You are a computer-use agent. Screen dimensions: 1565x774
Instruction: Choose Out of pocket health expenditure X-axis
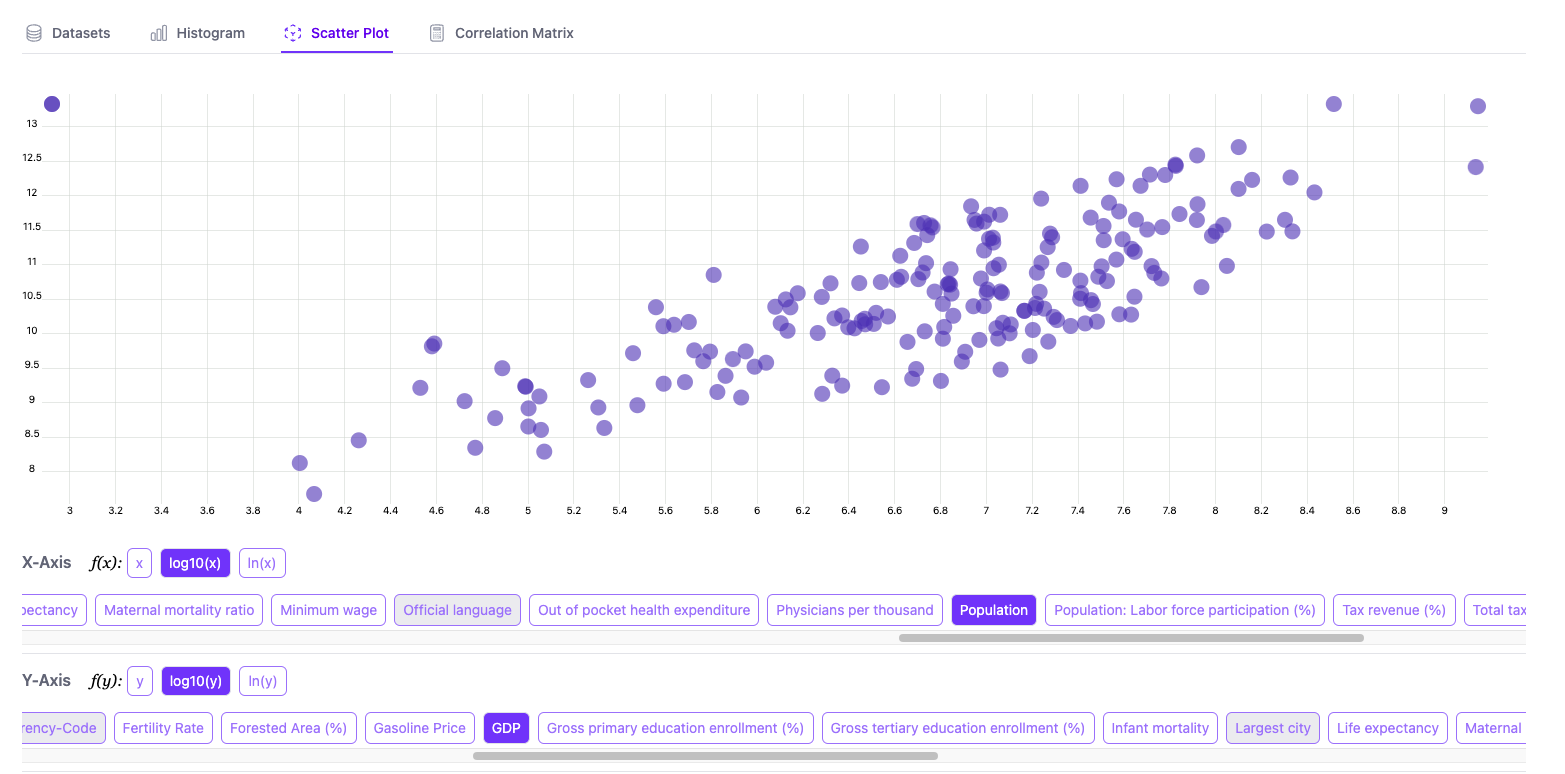[644, 610]
